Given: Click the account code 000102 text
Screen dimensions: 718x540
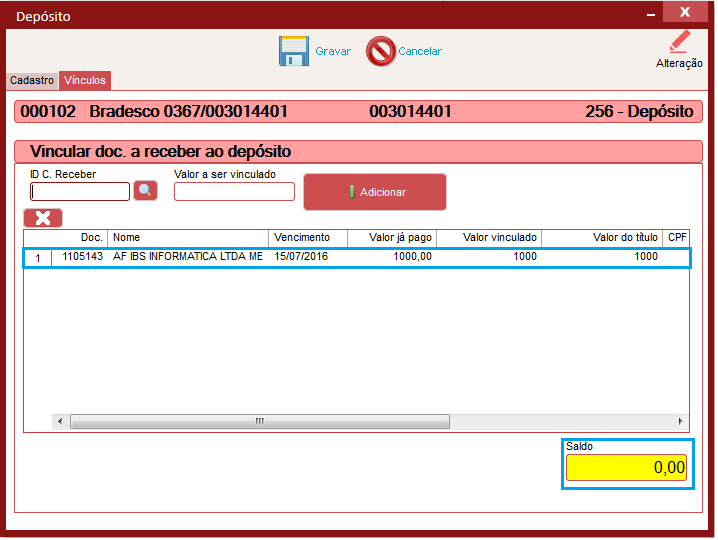Looking at the screenshot, I should coord(48,111).
